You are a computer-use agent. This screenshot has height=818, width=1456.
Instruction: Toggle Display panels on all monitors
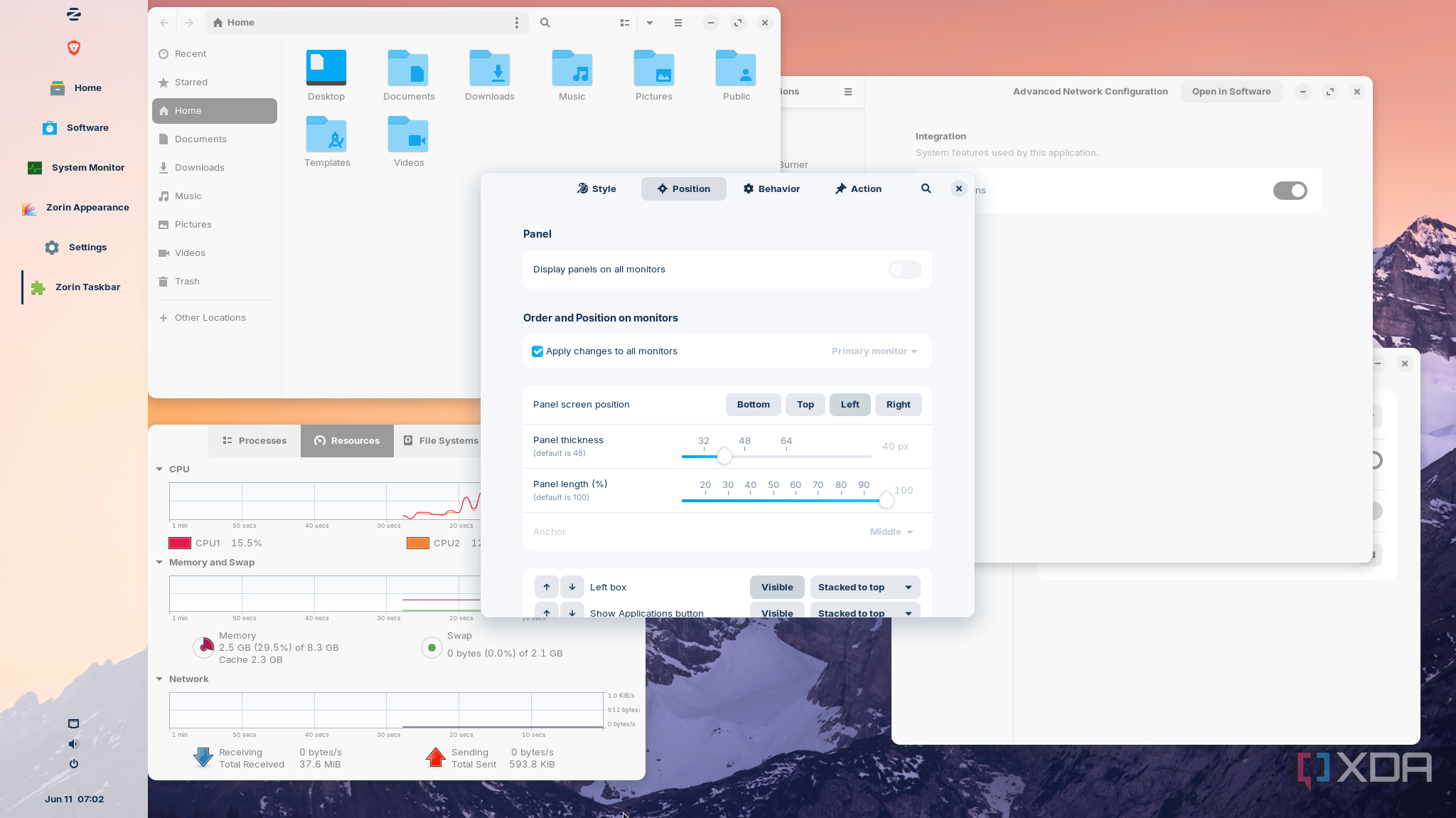pyautogui.click(x=904, y=270)
